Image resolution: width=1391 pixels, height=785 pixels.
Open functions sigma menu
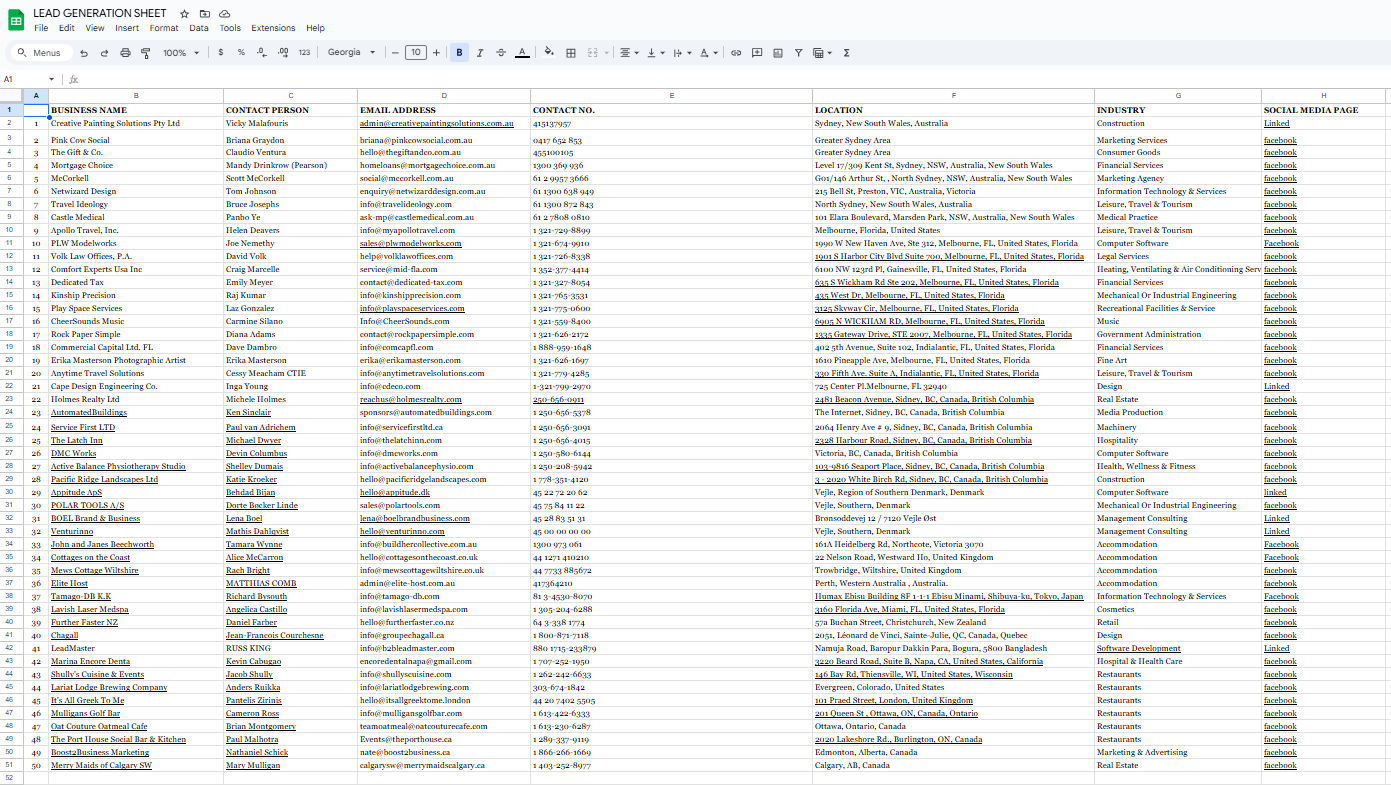[x=847, y=53]
